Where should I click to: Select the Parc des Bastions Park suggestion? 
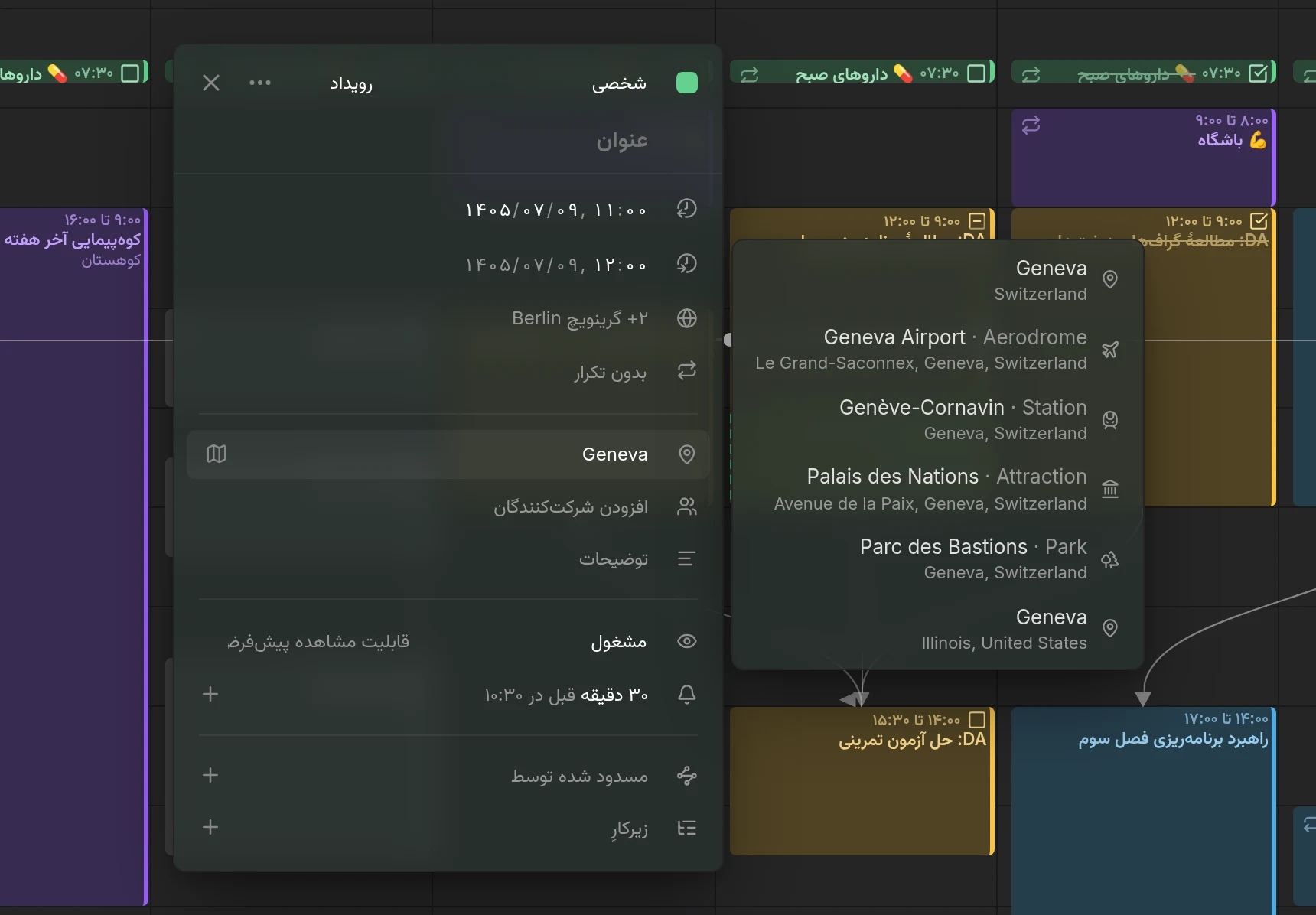pyautogui.click(x=937, y=558)
